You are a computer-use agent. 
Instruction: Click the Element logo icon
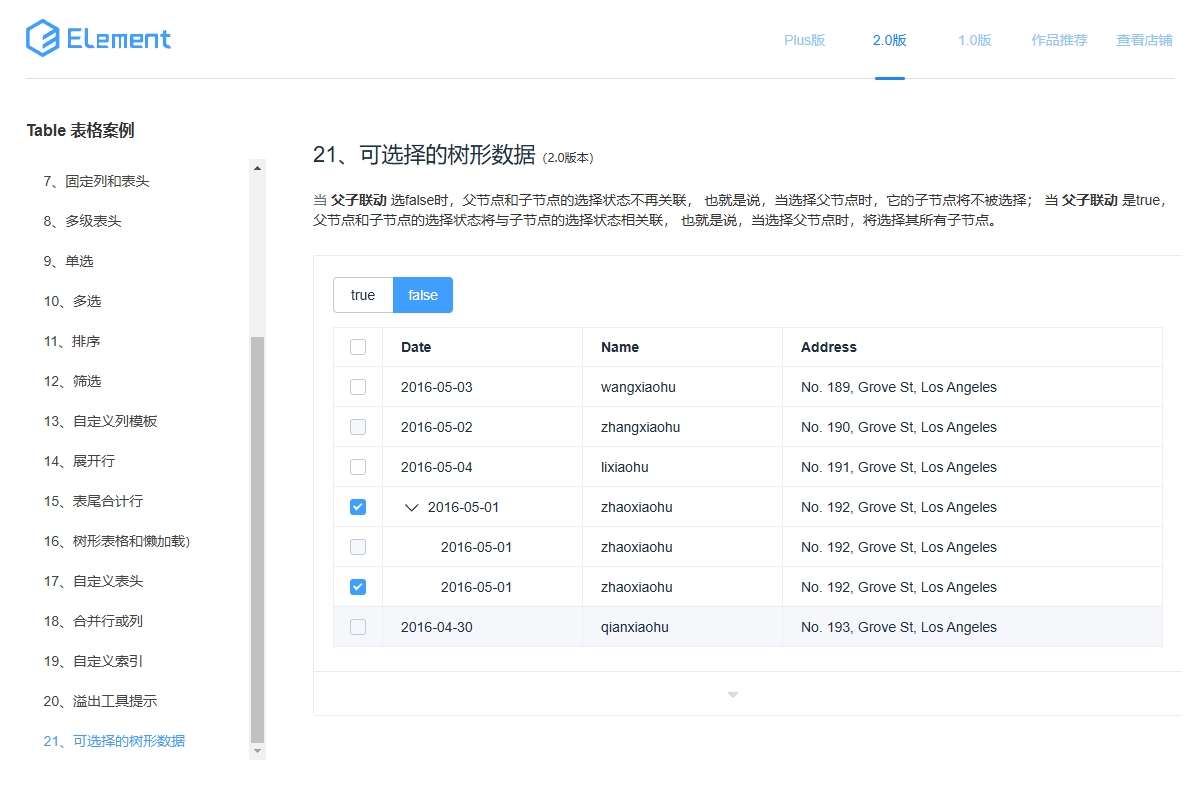pyautogui.click(x=43, y=39)
